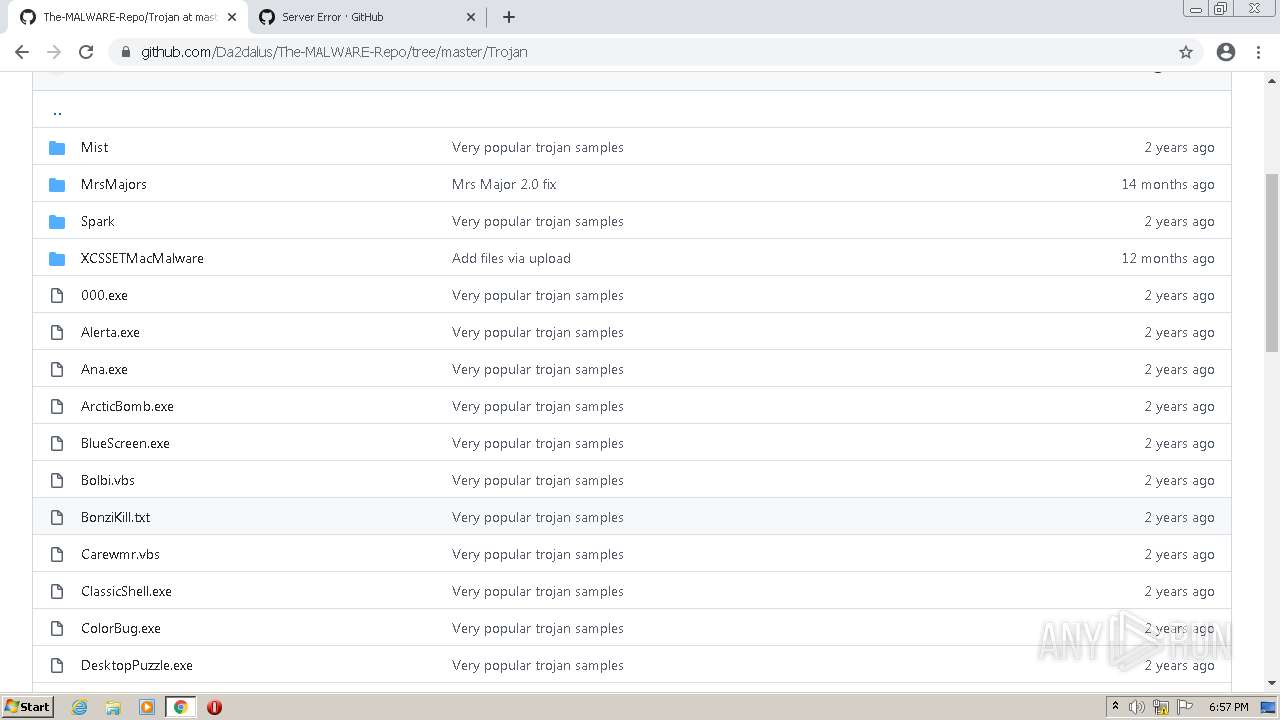Image resolution: width=1280 pixels, height=720 pixels.
Task: Open the ArcticBomb.exe file link
Action: pyautogui.click(x=127, y=406)
